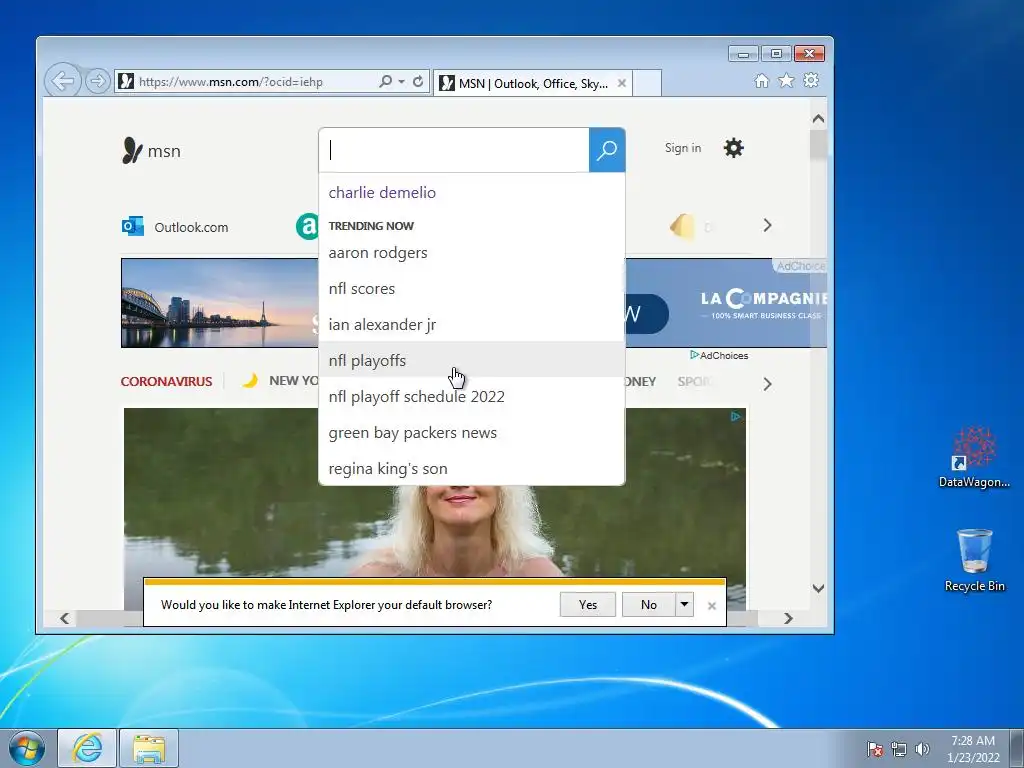Click the blue MSN search button
The height and width of the screenshot is (768, 1024).
(607, 150)
